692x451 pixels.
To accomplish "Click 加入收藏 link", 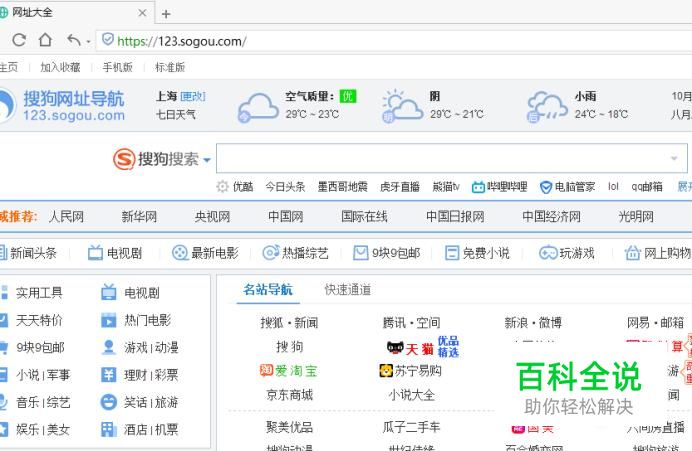I will (60, 67).
